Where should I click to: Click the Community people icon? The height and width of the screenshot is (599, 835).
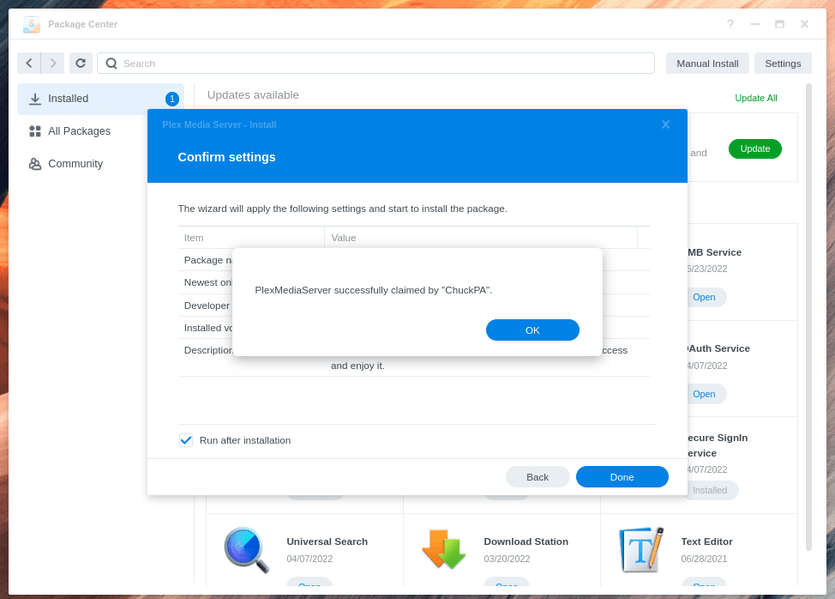click(35, 164)
